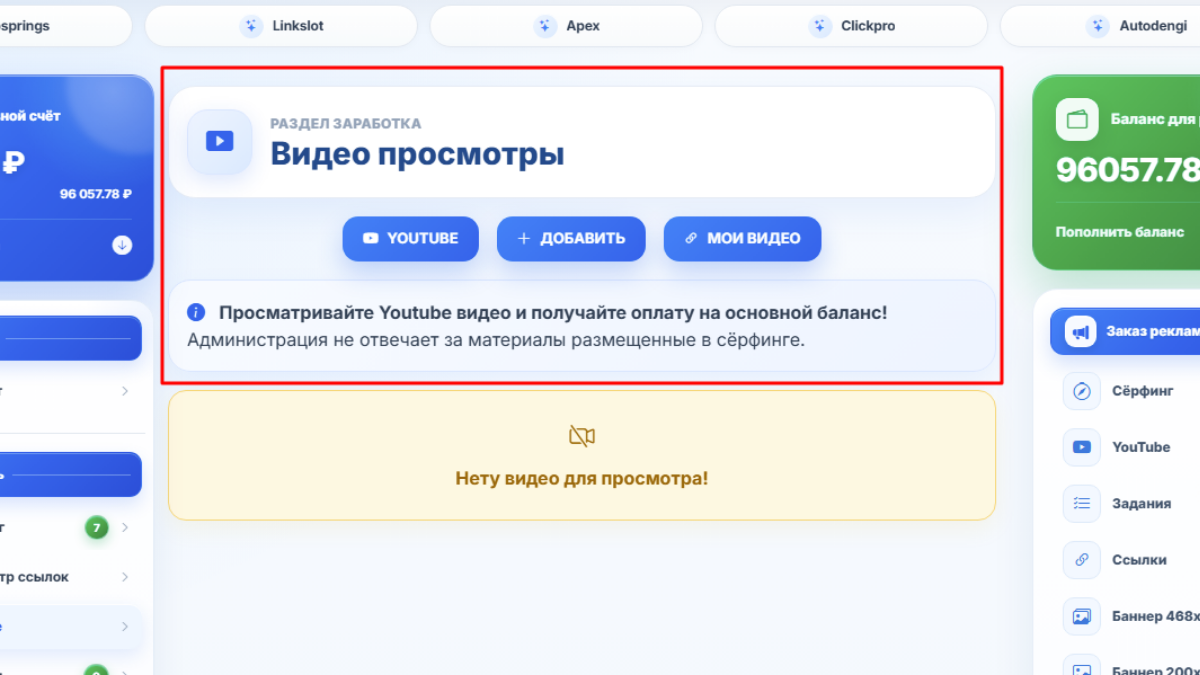Click the image icon beside Баннер 468x
Screen dimensions: 1200x675
1081,616
